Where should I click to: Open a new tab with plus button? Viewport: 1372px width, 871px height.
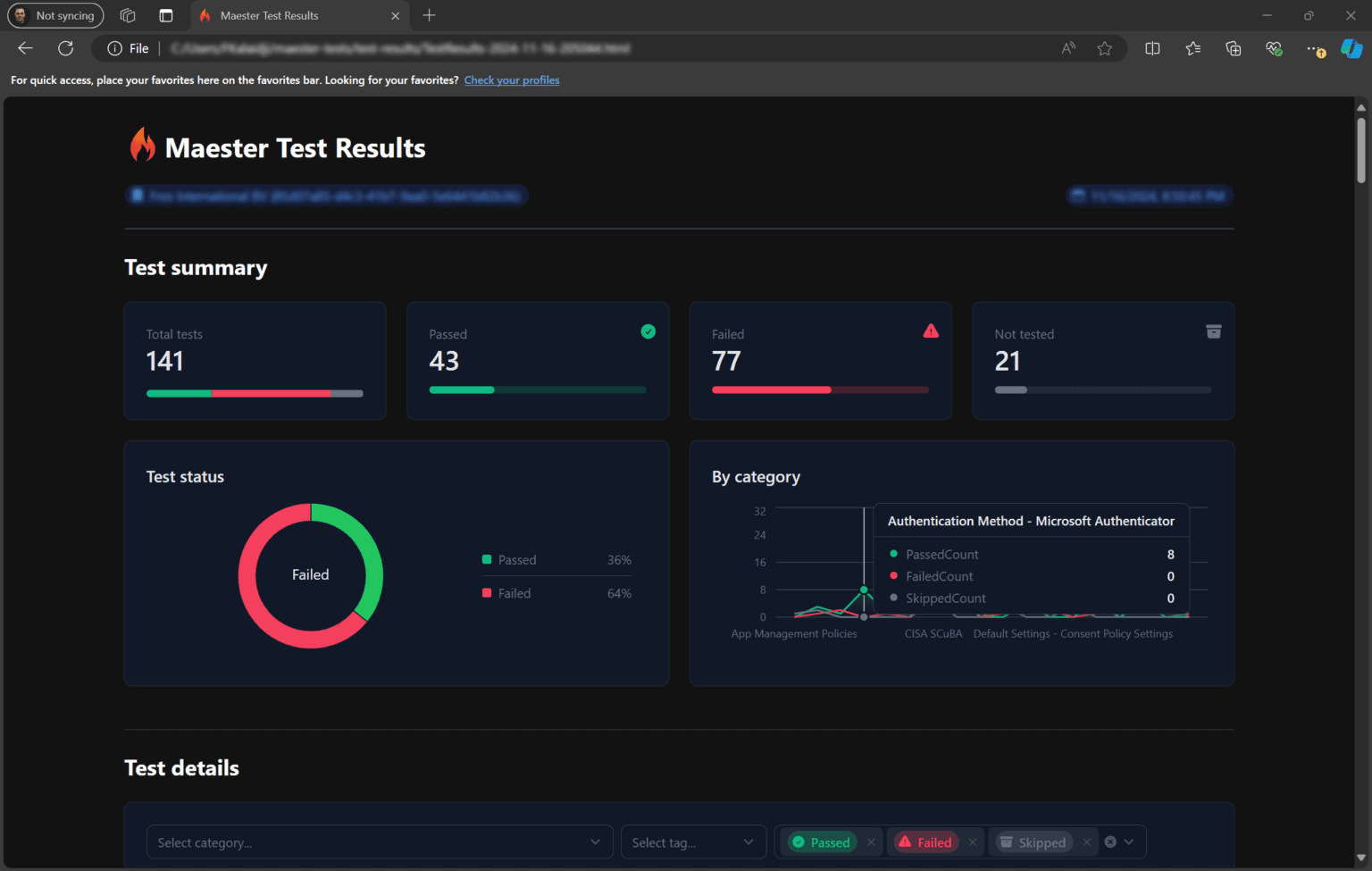click(430, 15)
